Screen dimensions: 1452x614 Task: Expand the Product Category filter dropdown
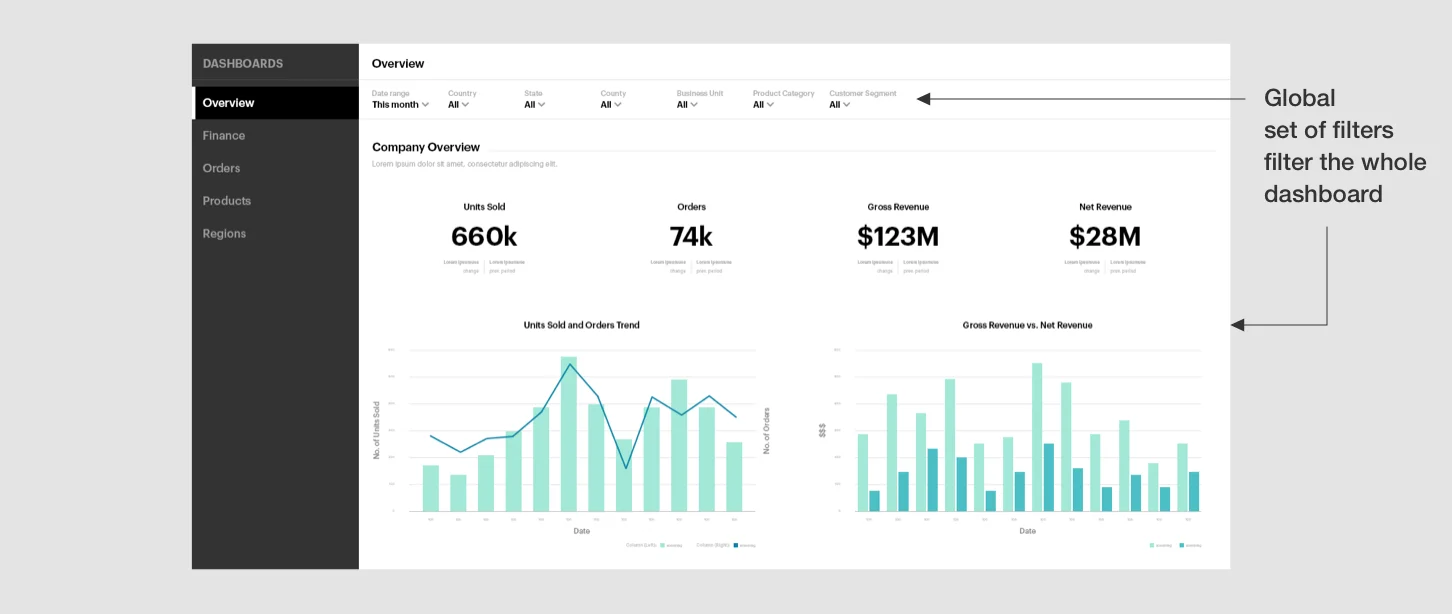point(764,104)
